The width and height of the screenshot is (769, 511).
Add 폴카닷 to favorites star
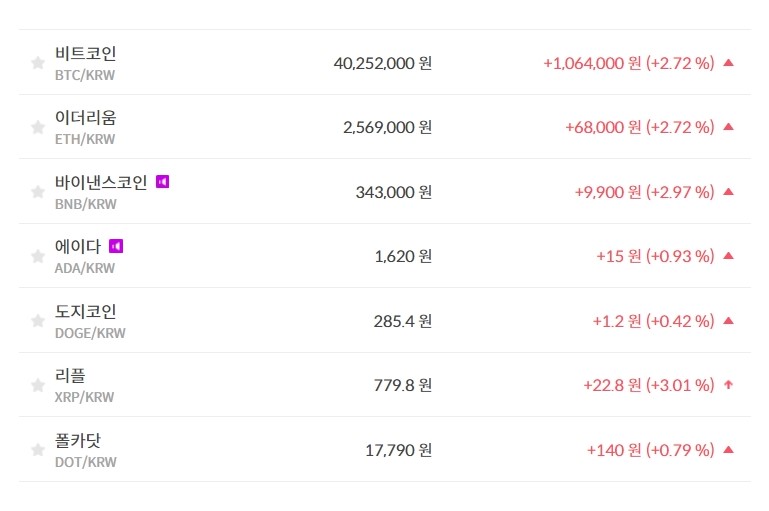38,450
